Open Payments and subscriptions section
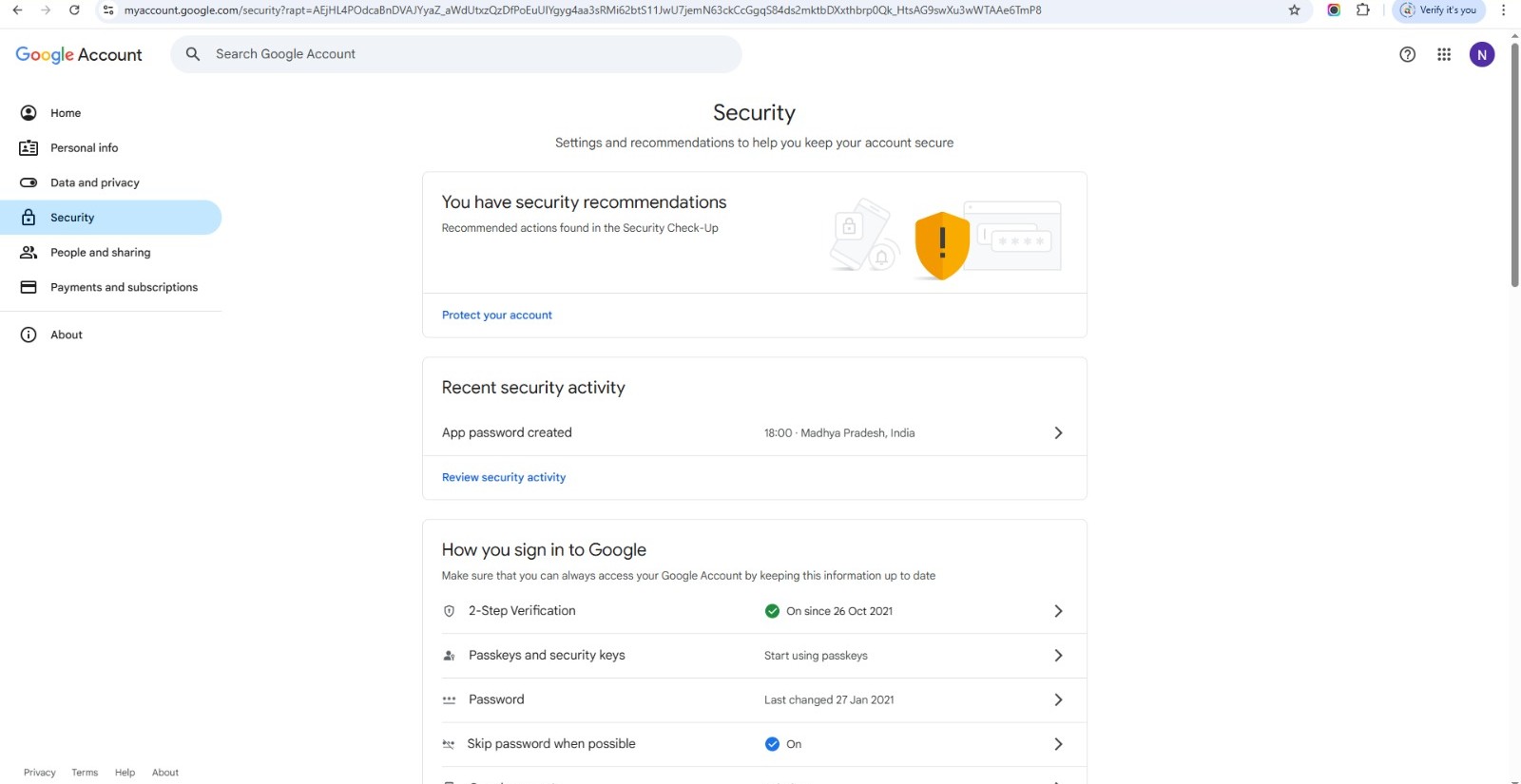 (110, 287)
